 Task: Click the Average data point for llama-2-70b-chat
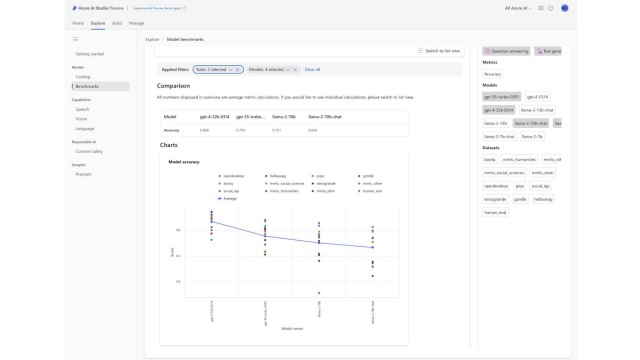click(373, 247)
